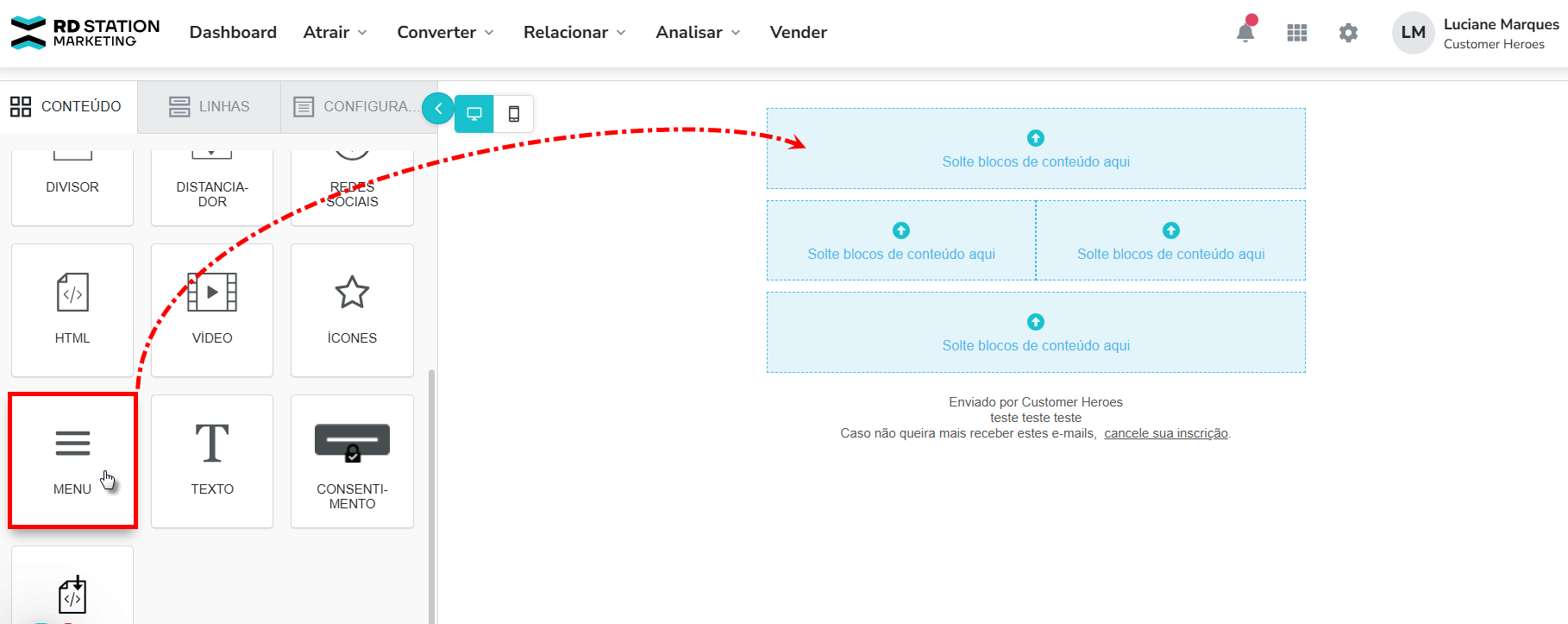Switch to desktop preview mode
1568x624 pixels.
point(474,114)
